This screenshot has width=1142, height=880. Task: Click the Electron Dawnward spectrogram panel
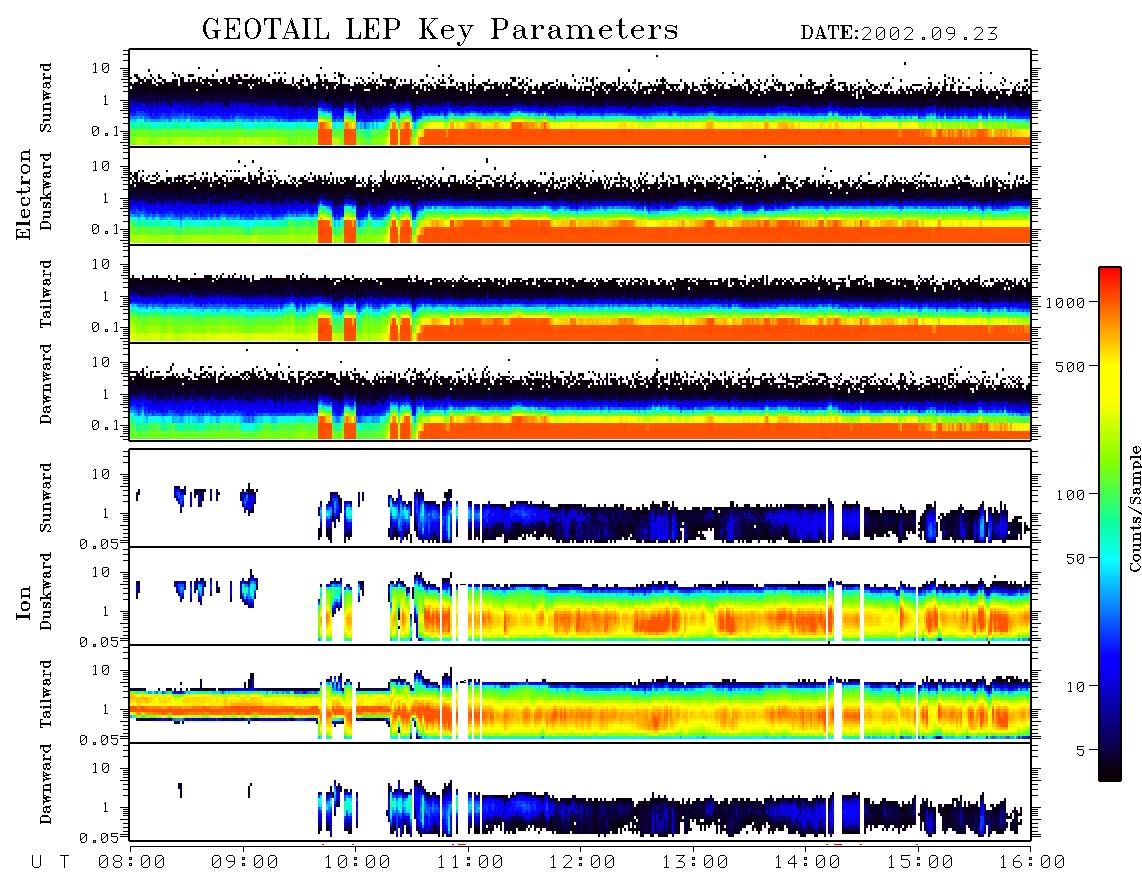pyautogui.click(x=580, y=392)
